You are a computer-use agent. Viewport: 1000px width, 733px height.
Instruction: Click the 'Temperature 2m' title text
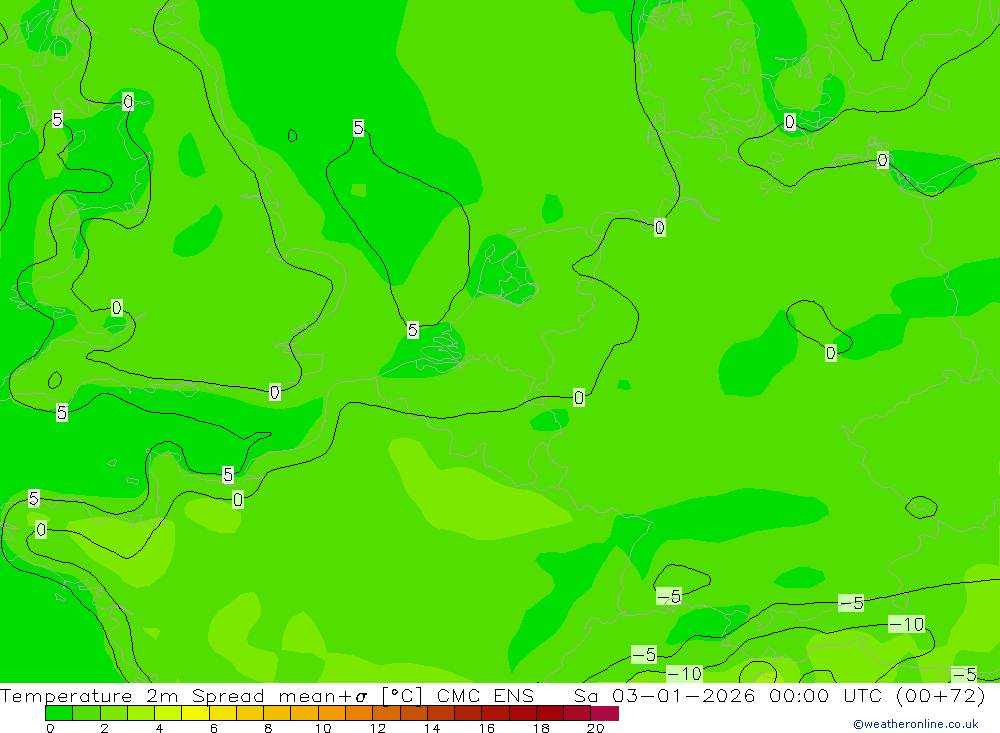(89, 695)
